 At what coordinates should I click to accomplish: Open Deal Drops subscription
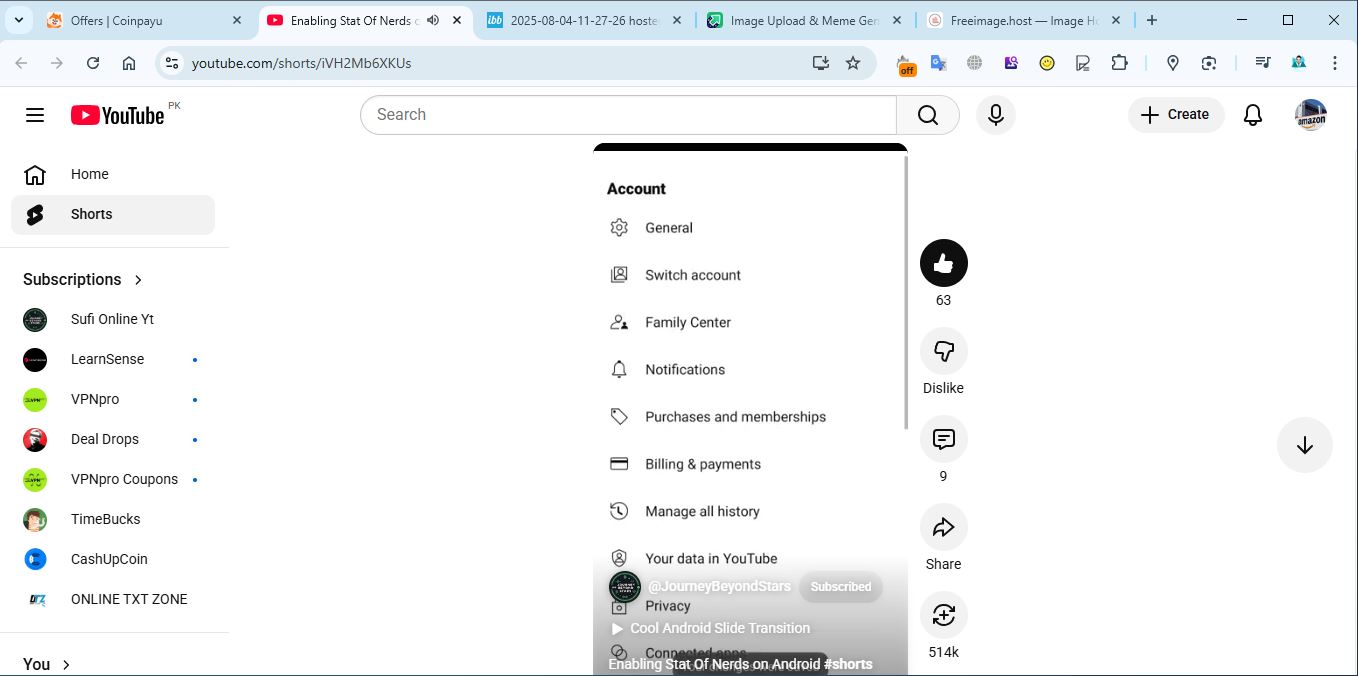[113, 439]
